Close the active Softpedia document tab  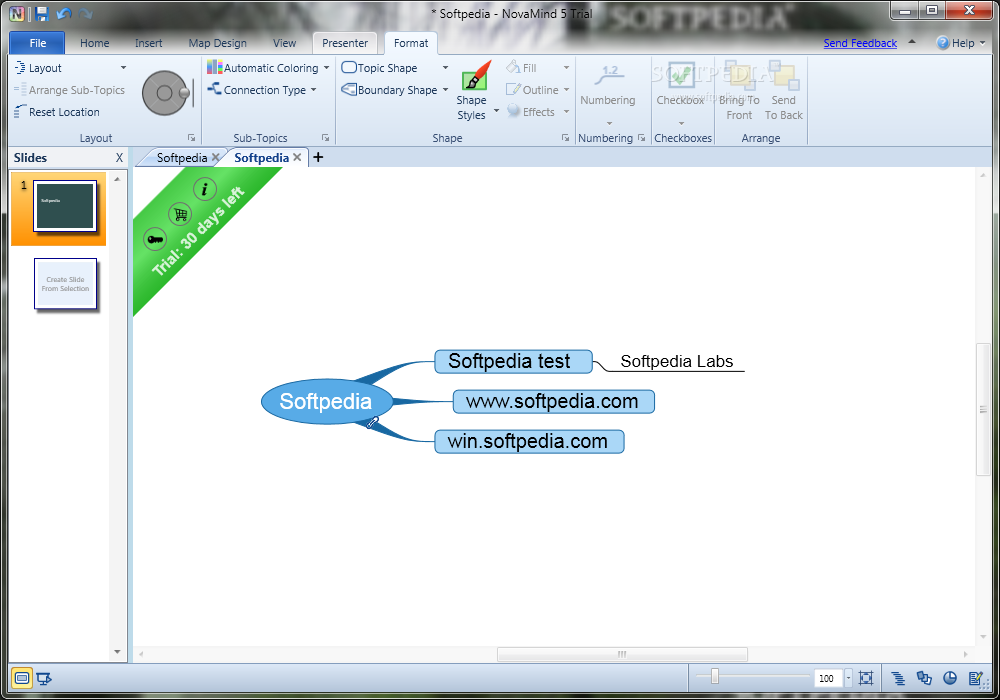(297, 157)
